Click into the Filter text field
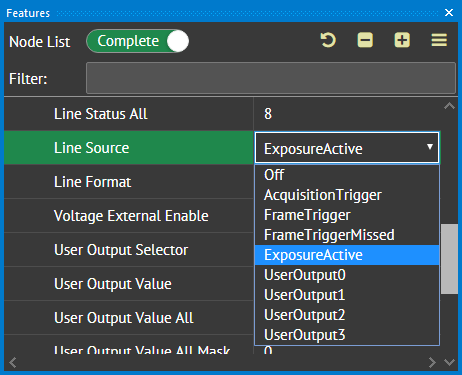The width and height of the screenshot is (462, 375). point(271,78)
